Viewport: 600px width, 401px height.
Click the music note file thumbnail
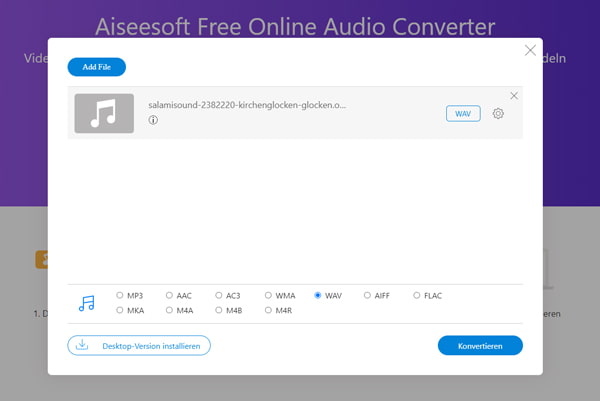click(104, 113)
